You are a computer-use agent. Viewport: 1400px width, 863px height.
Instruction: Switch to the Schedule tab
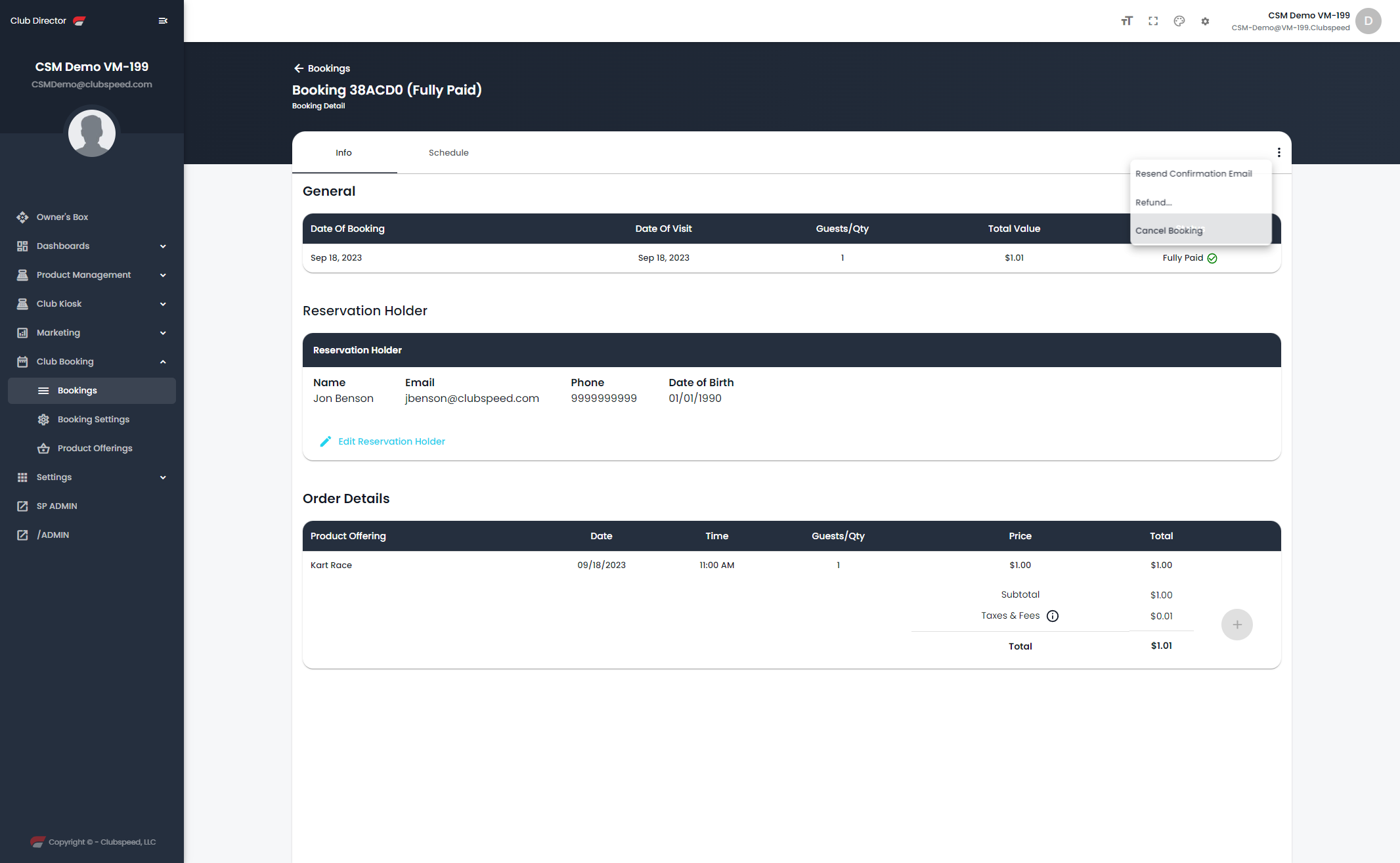click(x=448, y=152)
